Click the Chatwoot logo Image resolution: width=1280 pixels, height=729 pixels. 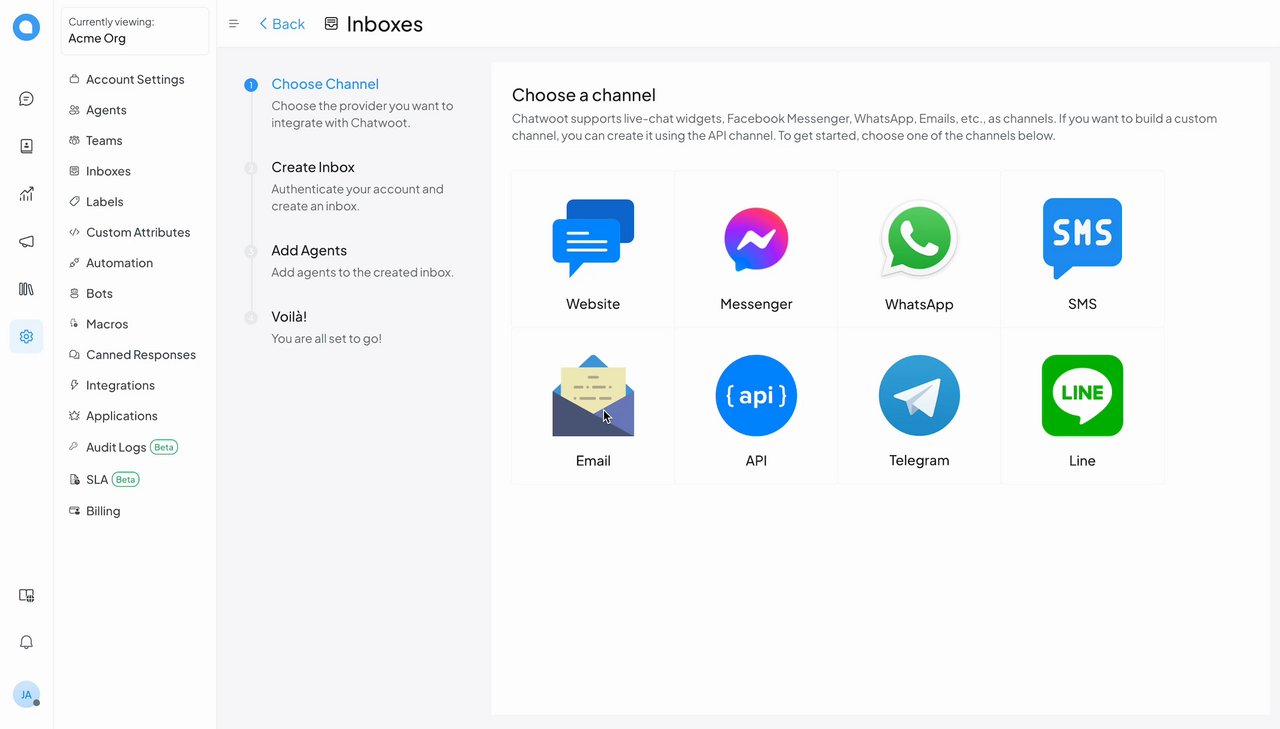coord(26,27)
